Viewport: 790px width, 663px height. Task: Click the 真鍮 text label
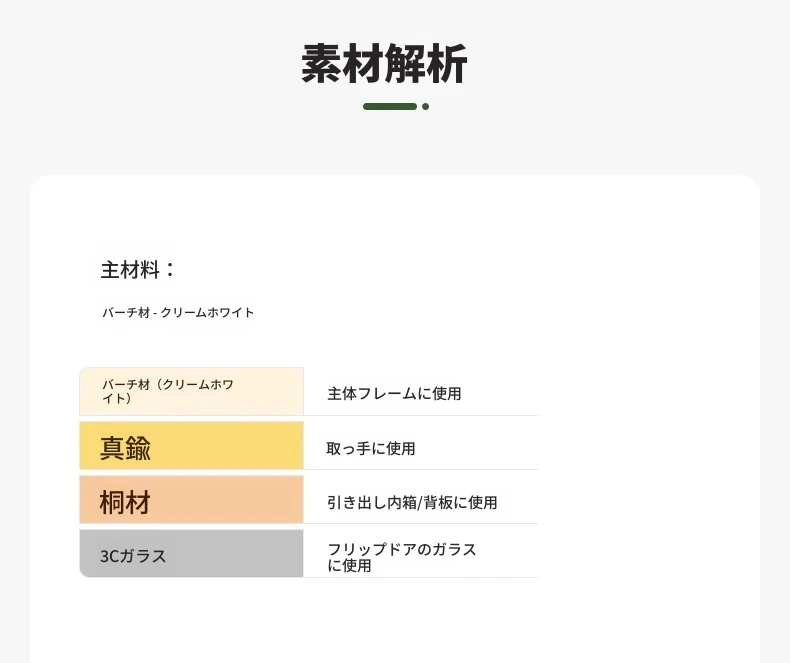[x=125, y=448]
